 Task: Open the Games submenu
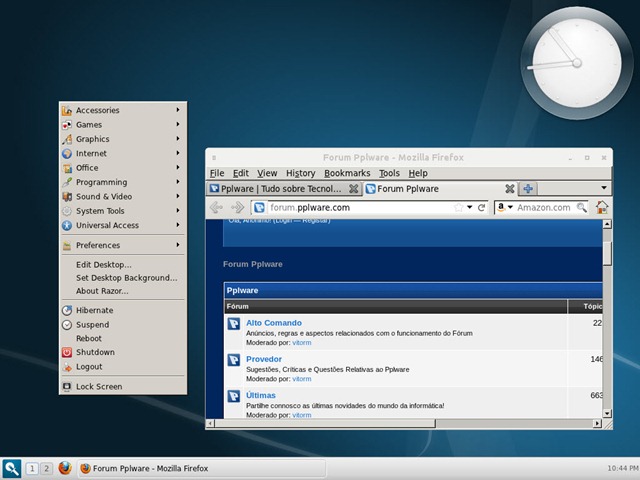coord(122,124)
